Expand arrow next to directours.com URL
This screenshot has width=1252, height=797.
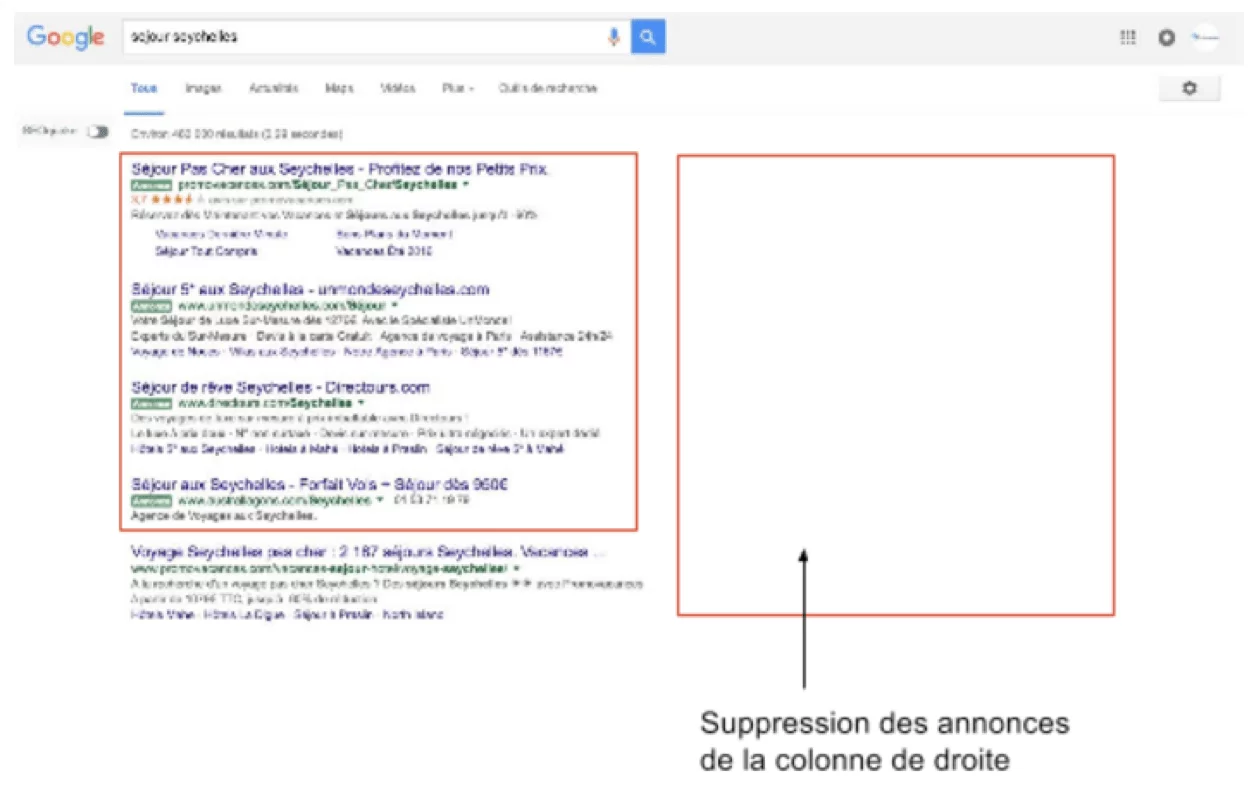pyautogui.click(x=361, y=402)
